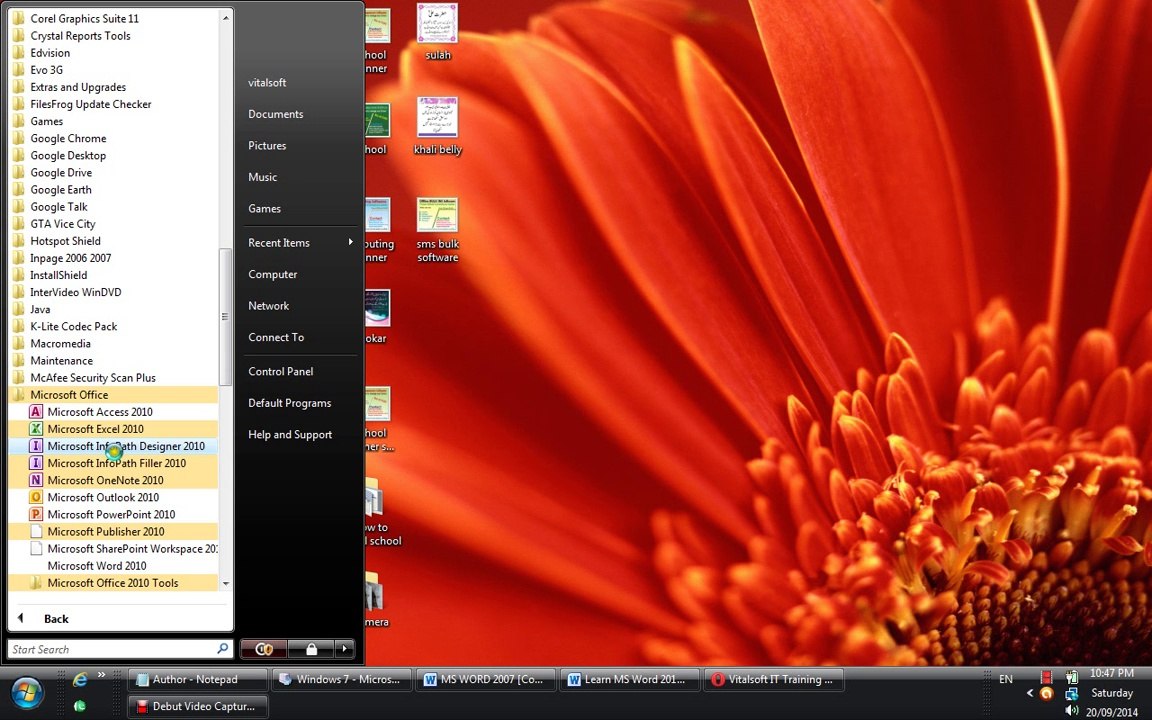This screenshot has height=720, width=1152.
Task: Show hidden system tray icons
Action: pyautogui.click(x=1030, y=693)
